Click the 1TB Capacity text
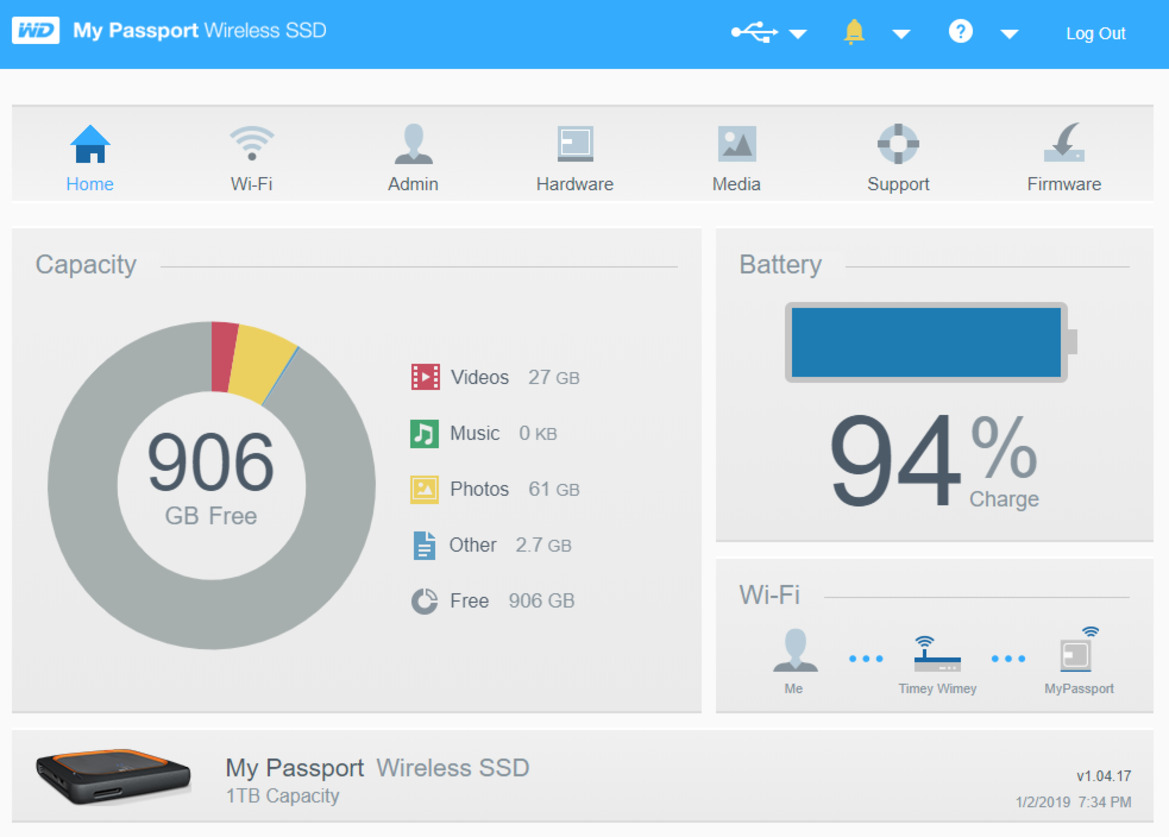 pos(283,796)
